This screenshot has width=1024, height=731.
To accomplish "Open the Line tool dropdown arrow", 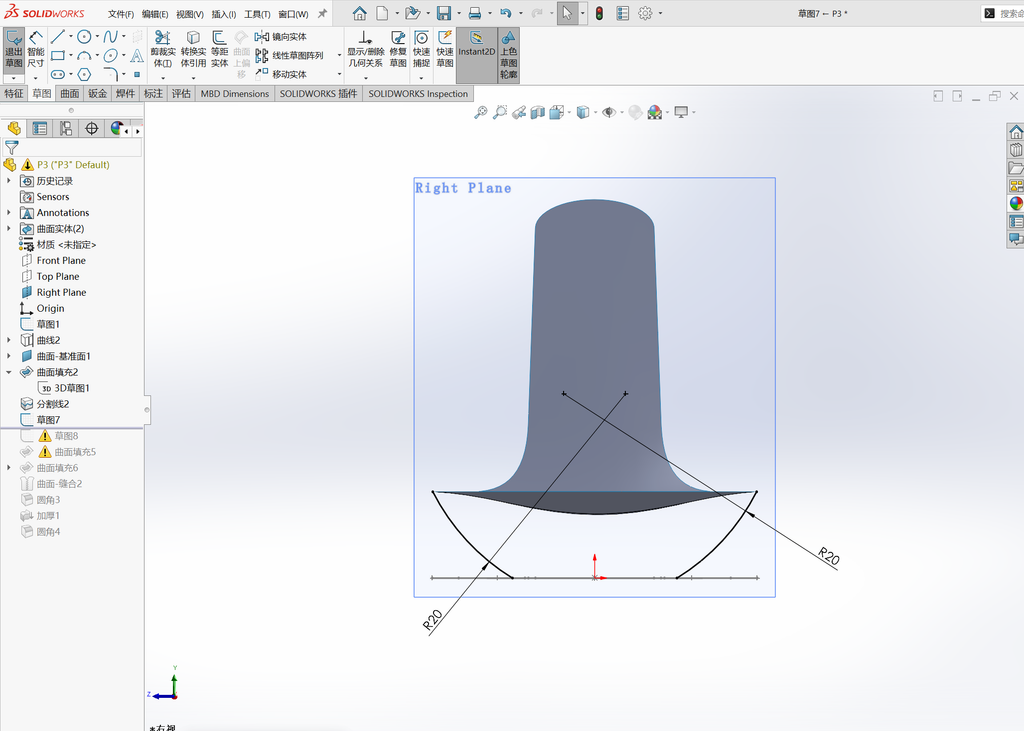I will [x=71, y=37].
